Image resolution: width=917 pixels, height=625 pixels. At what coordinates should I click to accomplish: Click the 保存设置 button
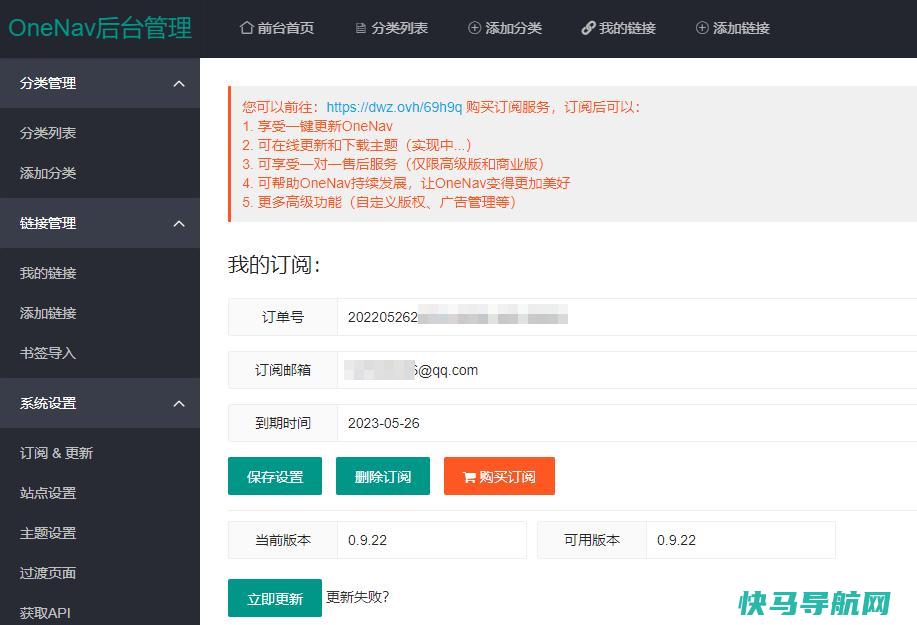pos(275,476)
